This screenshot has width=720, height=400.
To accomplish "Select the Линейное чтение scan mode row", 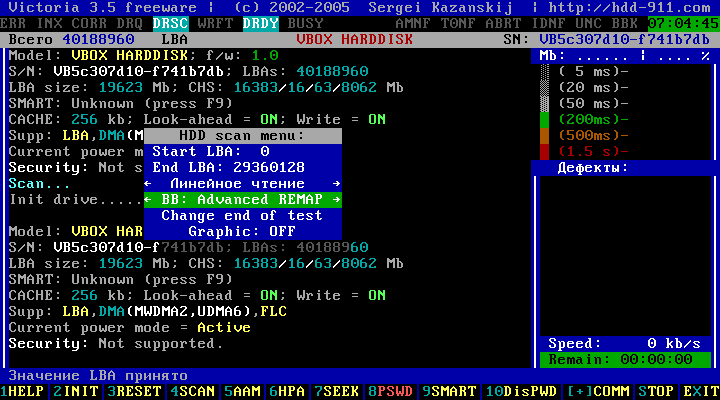I will coord(243,184).
